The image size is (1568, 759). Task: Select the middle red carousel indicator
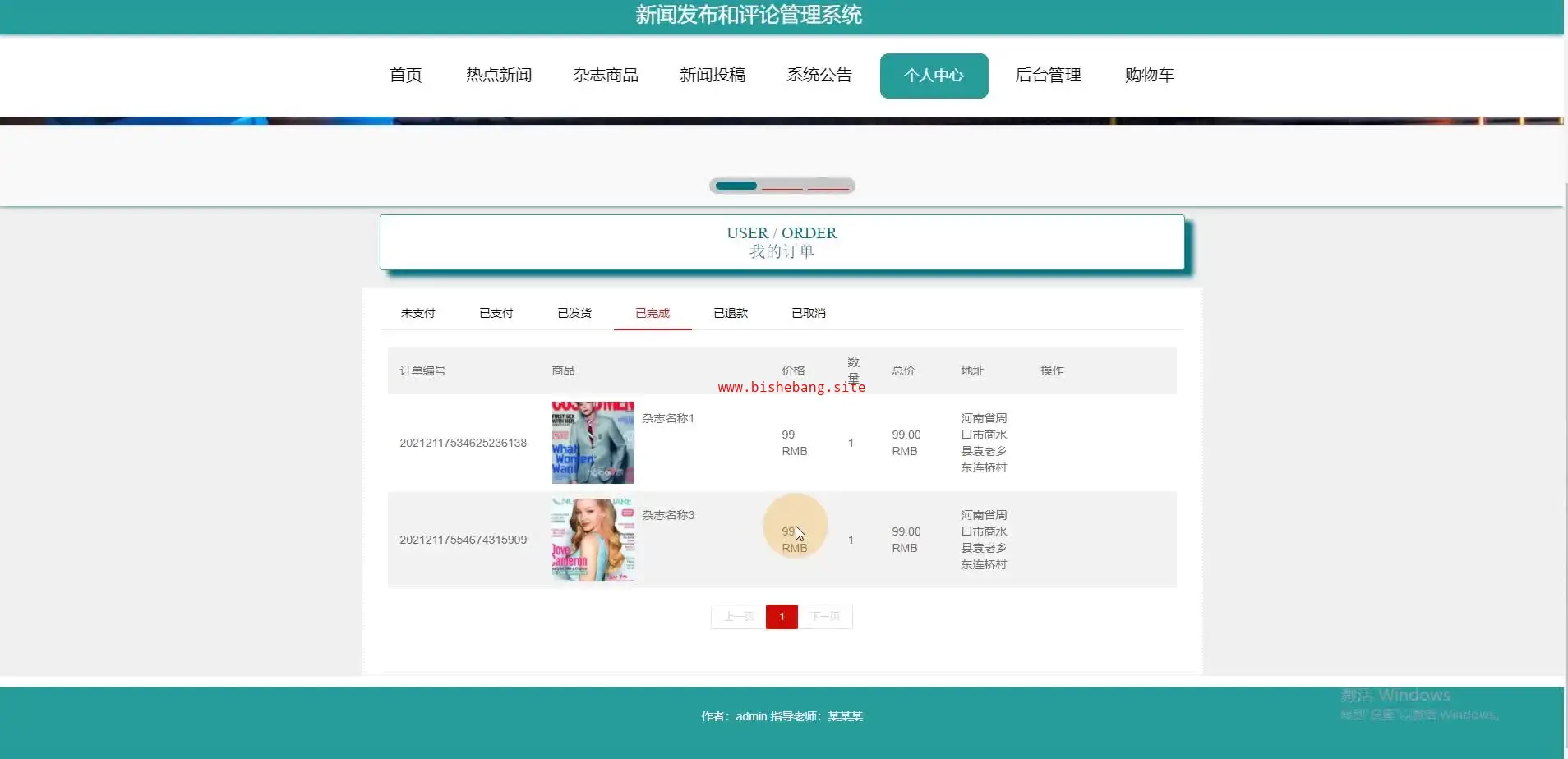point(782,186)
